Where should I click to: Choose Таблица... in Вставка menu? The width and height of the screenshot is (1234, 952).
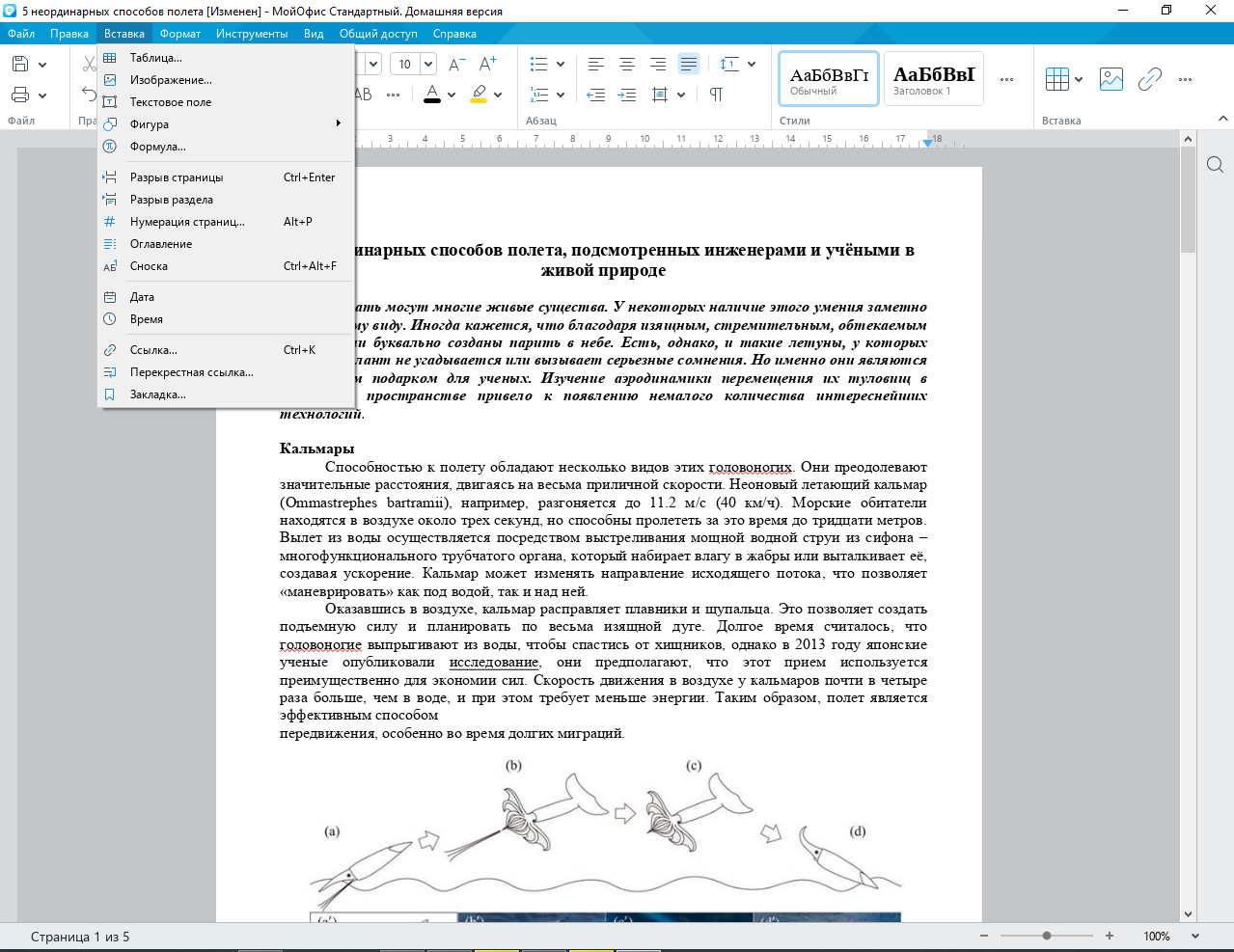tap(226, 58)
